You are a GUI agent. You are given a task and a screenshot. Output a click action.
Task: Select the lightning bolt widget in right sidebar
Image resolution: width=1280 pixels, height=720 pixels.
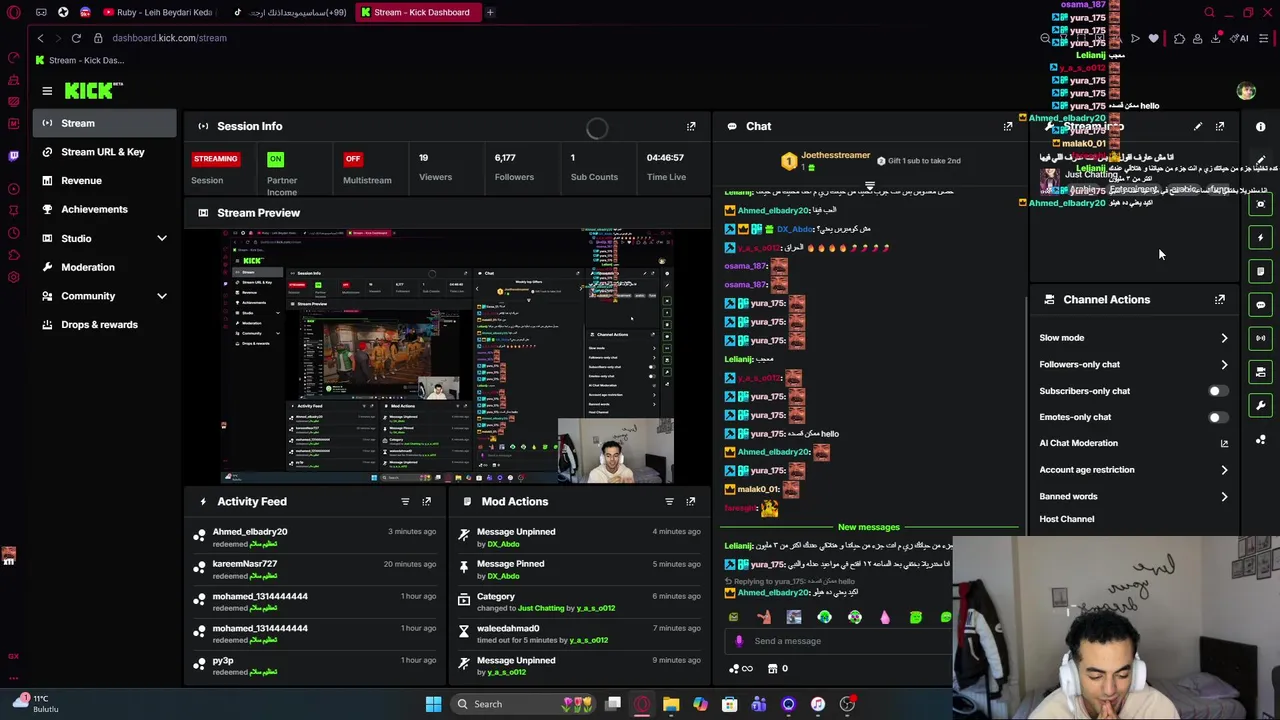(x=1261, y=238)
